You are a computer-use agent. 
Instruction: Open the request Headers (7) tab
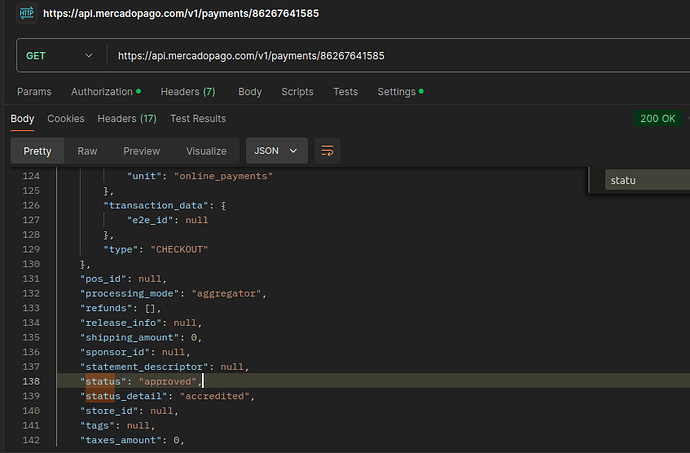(188, 92)
